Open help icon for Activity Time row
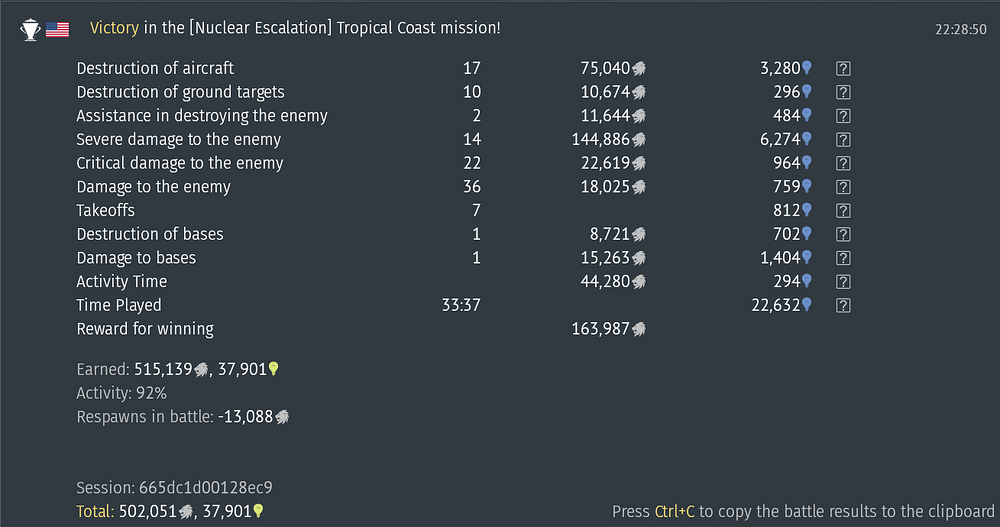1000x527 pixels. [843, 282]
